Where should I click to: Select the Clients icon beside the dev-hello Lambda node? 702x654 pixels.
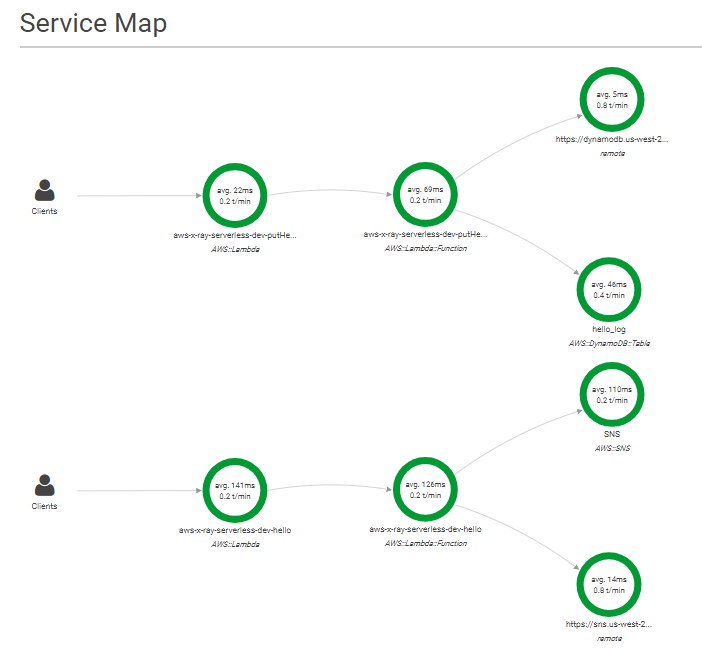44,485
